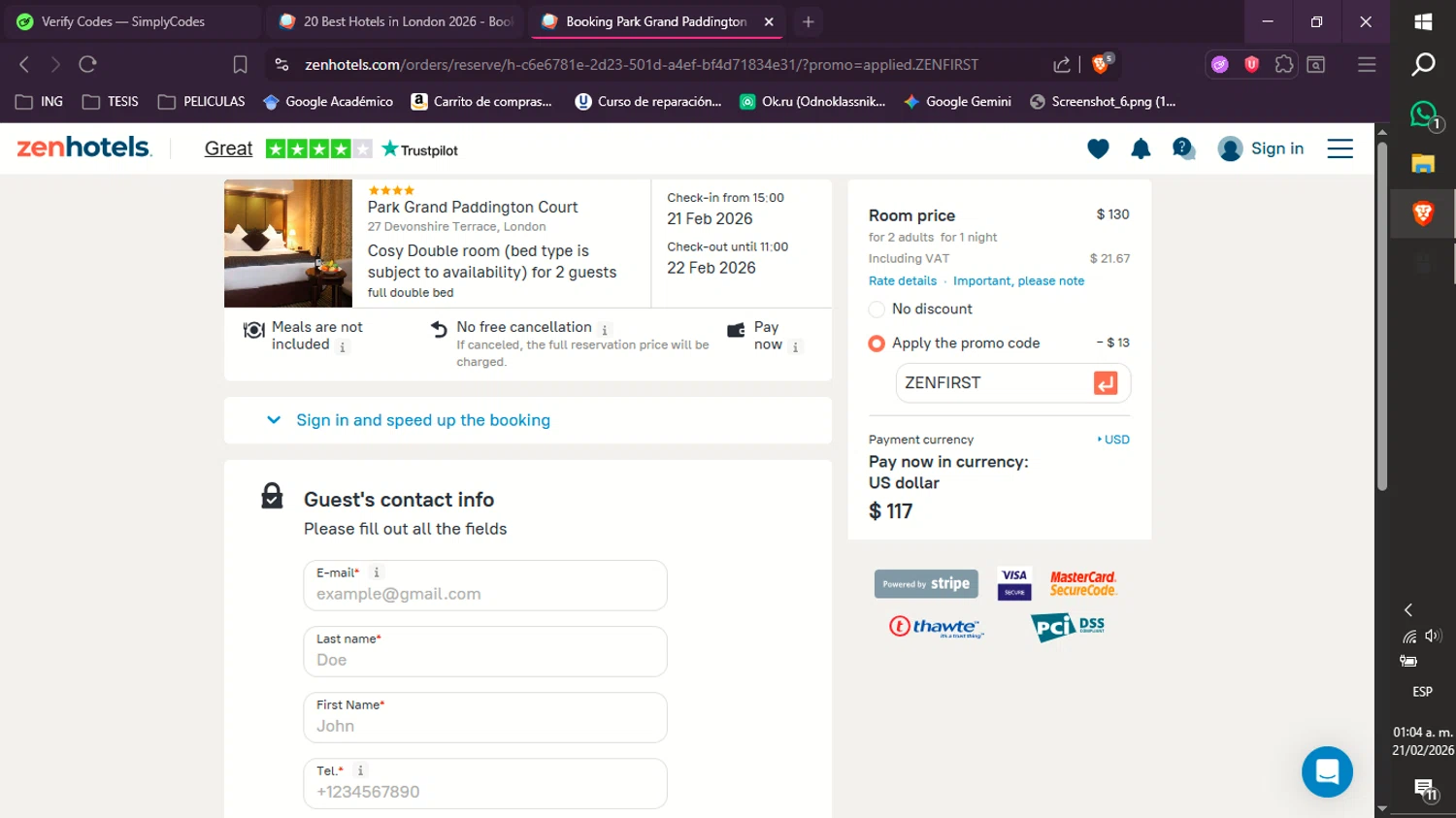Viewport: 1456px width, 818px height.
Task: Open WhatsApp from the Windows taskbar
Action: [1423, 115]
